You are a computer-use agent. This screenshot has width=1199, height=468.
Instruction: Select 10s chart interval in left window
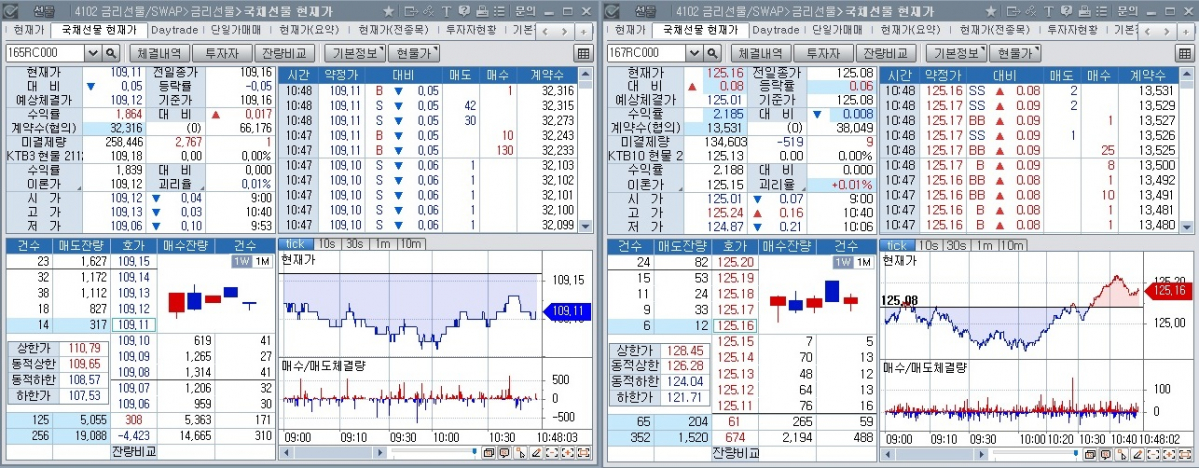click(327, 245)
